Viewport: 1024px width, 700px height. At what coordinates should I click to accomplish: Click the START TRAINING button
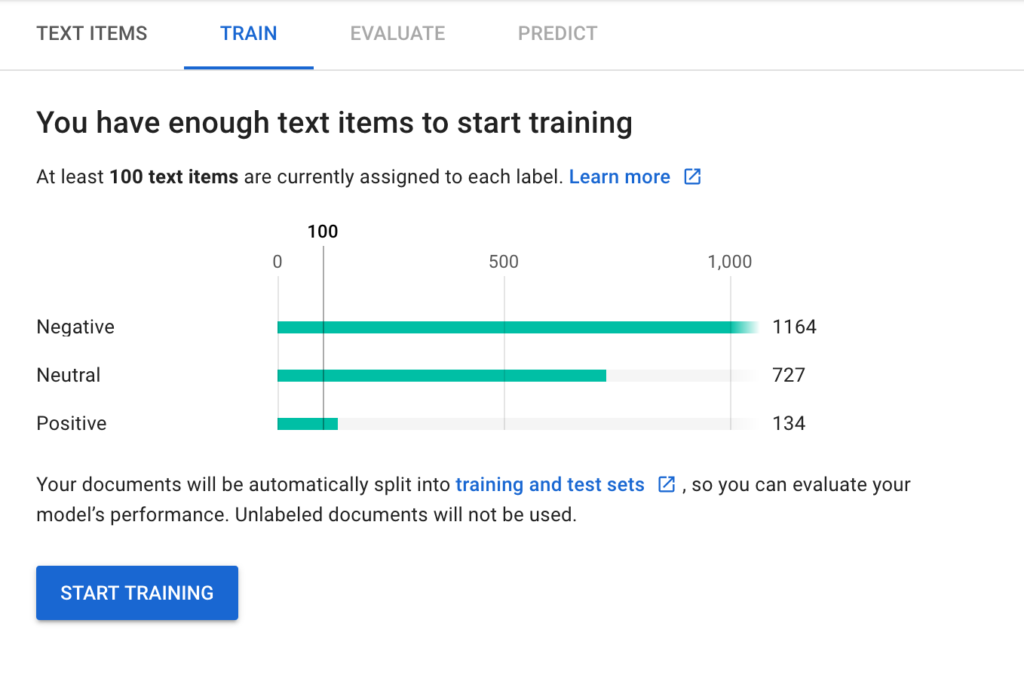[137, 593]
